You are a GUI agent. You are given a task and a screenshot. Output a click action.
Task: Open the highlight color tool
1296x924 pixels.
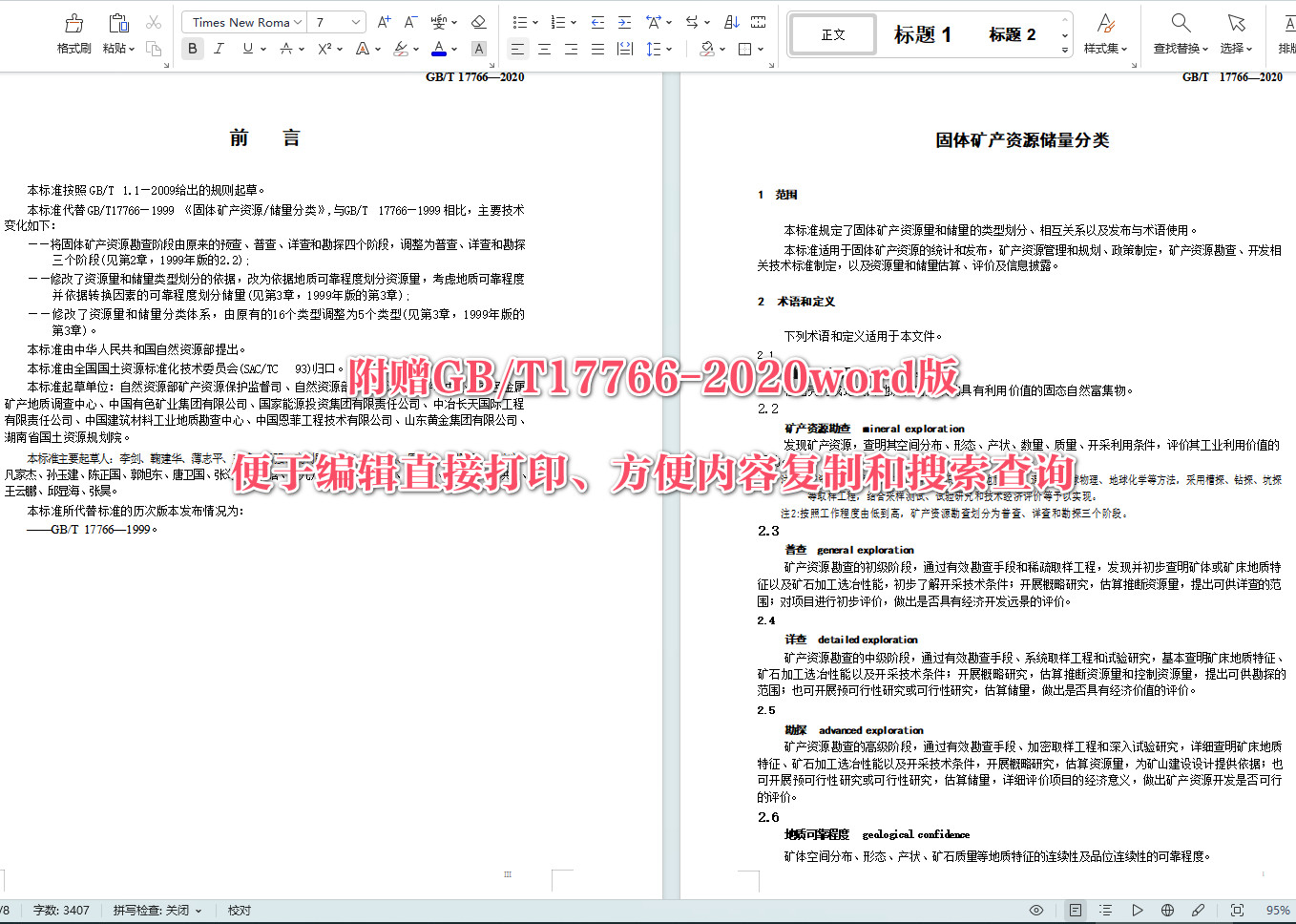coord(402,49)
